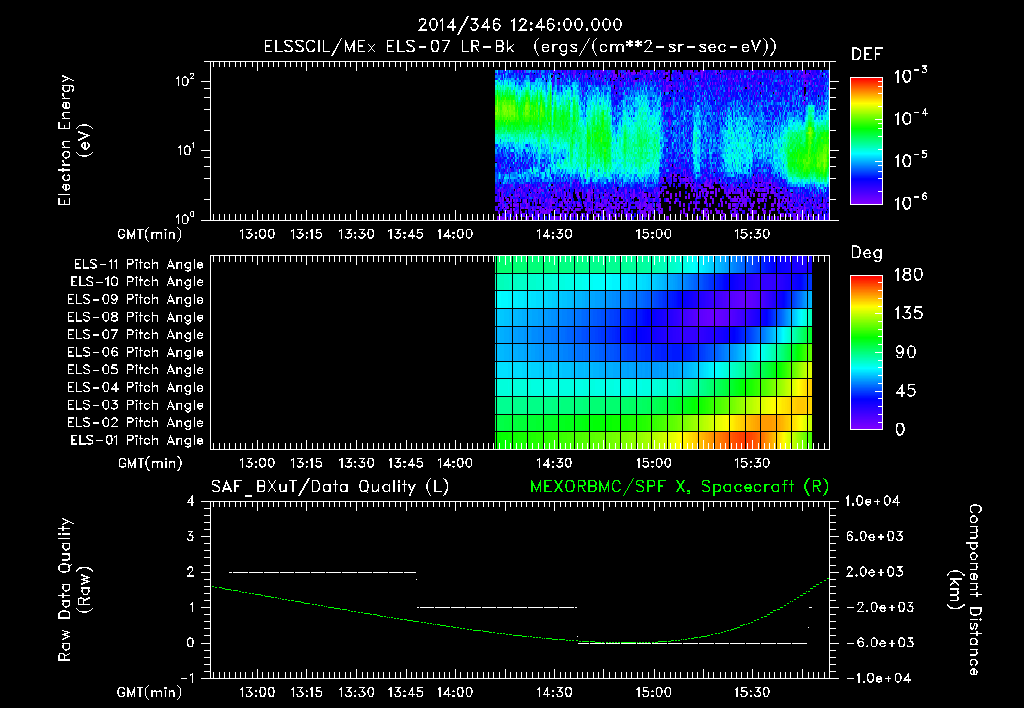Image resolution: width=1024 pixels, height=708 pixels.
Task: Select the ELS-11 Pitch Angle row label
Action: click(138, 265)
